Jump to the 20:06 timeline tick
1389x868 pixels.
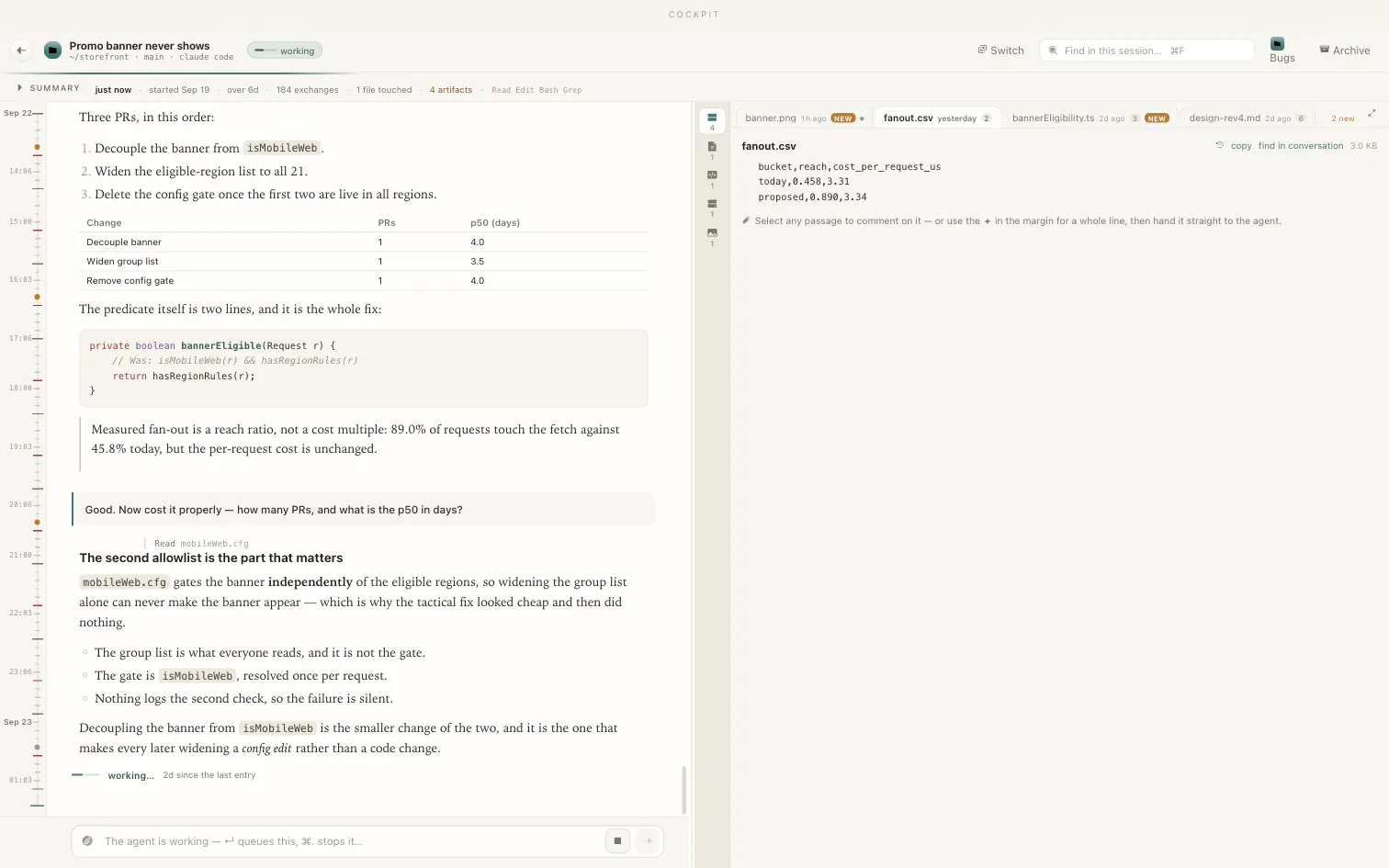[20, 504]
